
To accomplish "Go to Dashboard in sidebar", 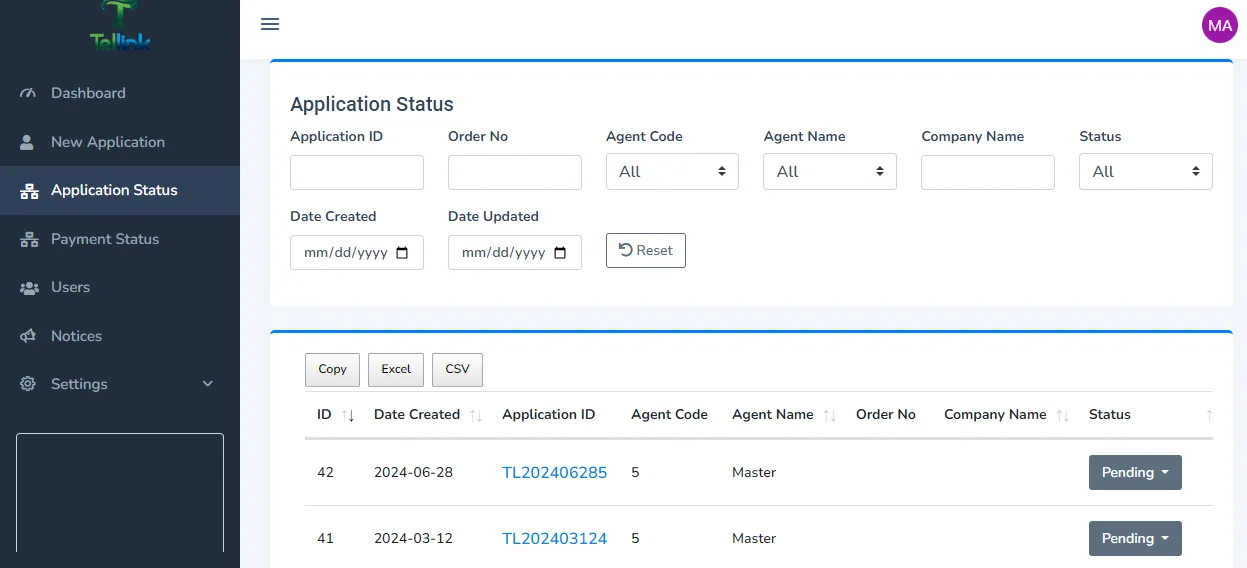I will pos(88,93).
